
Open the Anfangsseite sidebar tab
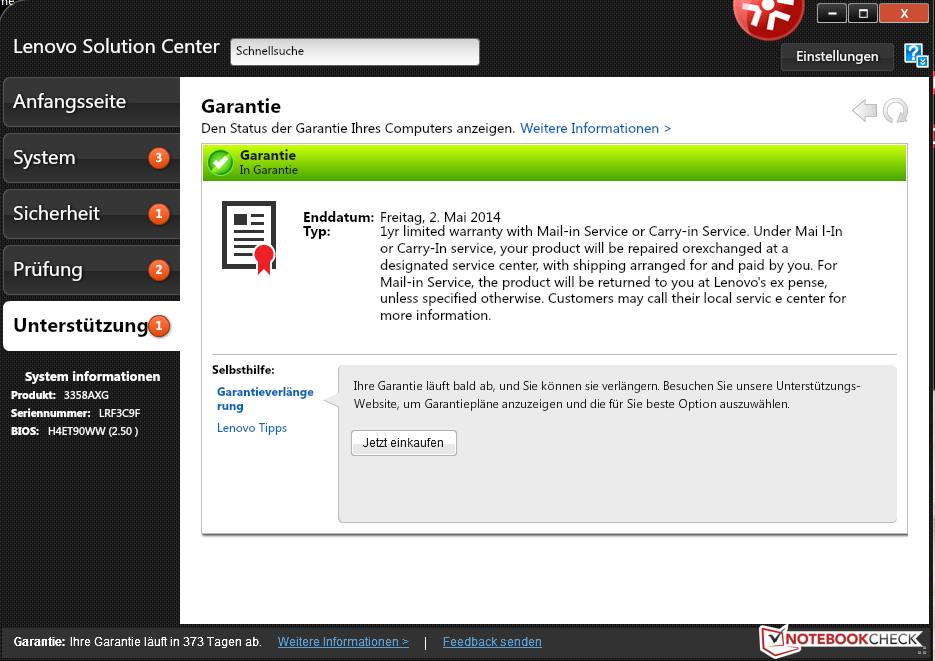coord(91,101)
